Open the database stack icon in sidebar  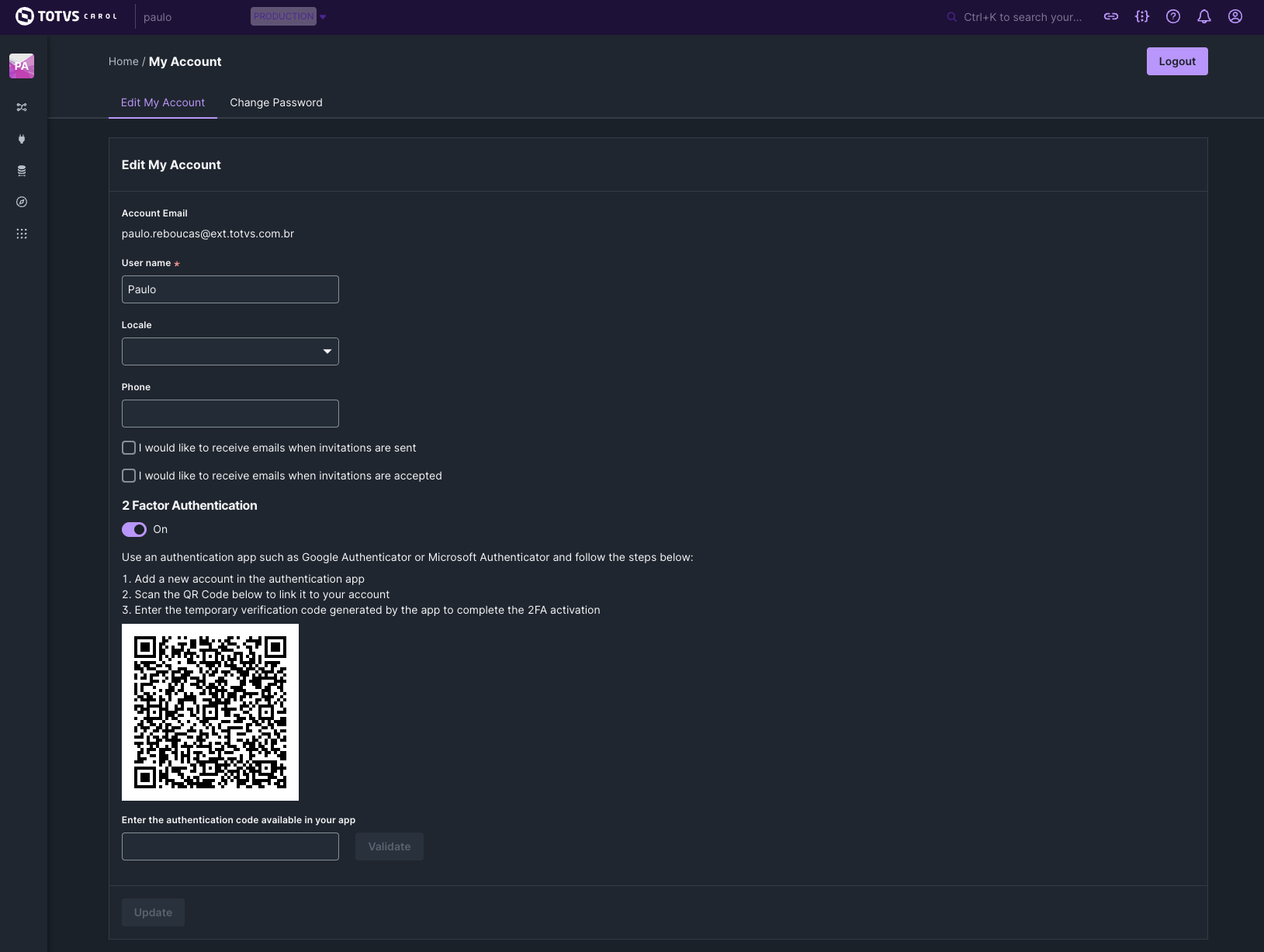coord(22,171)
